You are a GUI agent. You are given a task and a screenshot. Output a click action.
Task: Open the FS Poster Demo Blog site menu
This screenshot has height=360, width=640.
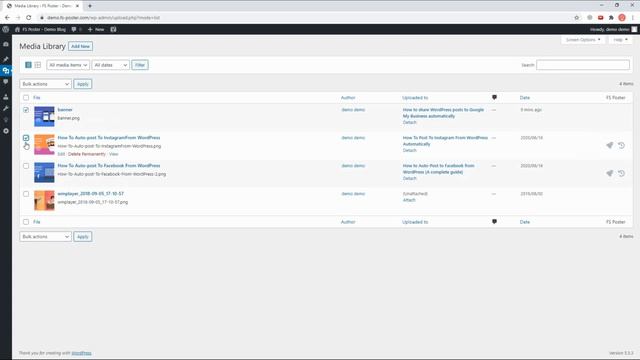tap(40, 29)
